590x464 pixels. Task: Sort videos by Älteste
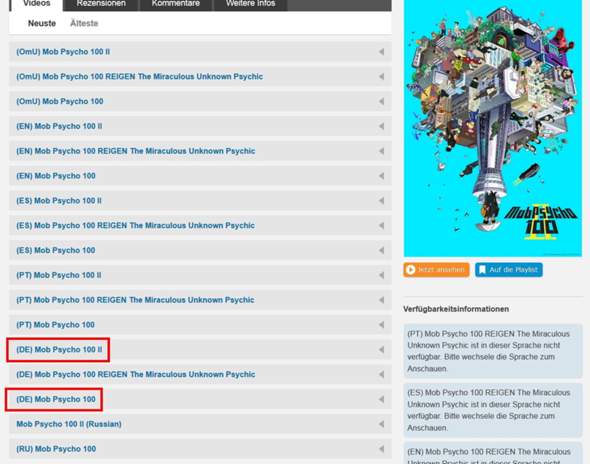(84, 23)
